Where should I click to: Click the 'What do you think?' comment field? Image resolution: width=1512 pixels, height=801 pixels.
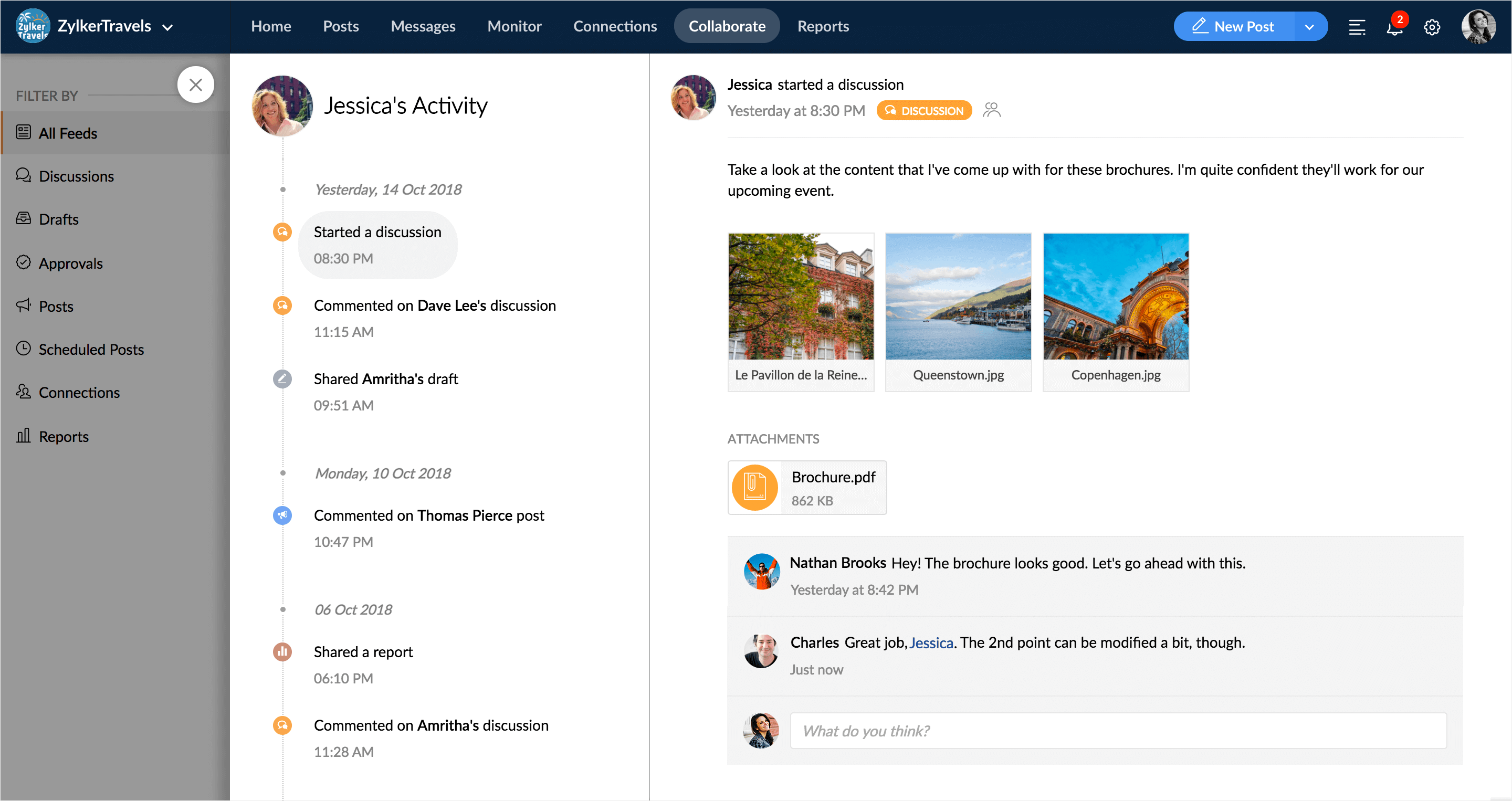(x=1118, y=731)
